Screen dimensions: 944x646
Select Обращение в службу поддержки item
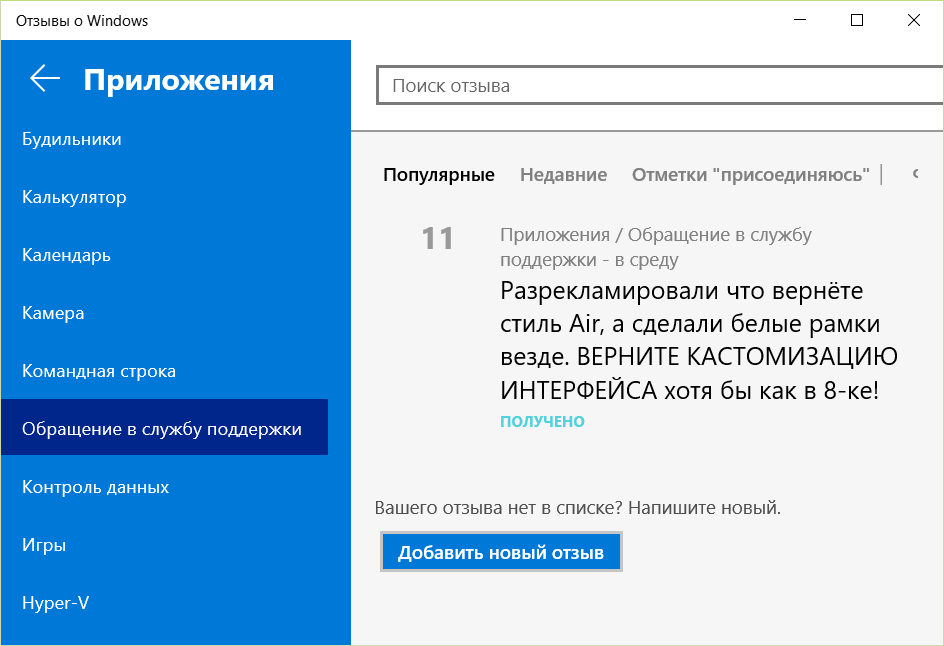[164, 427]
